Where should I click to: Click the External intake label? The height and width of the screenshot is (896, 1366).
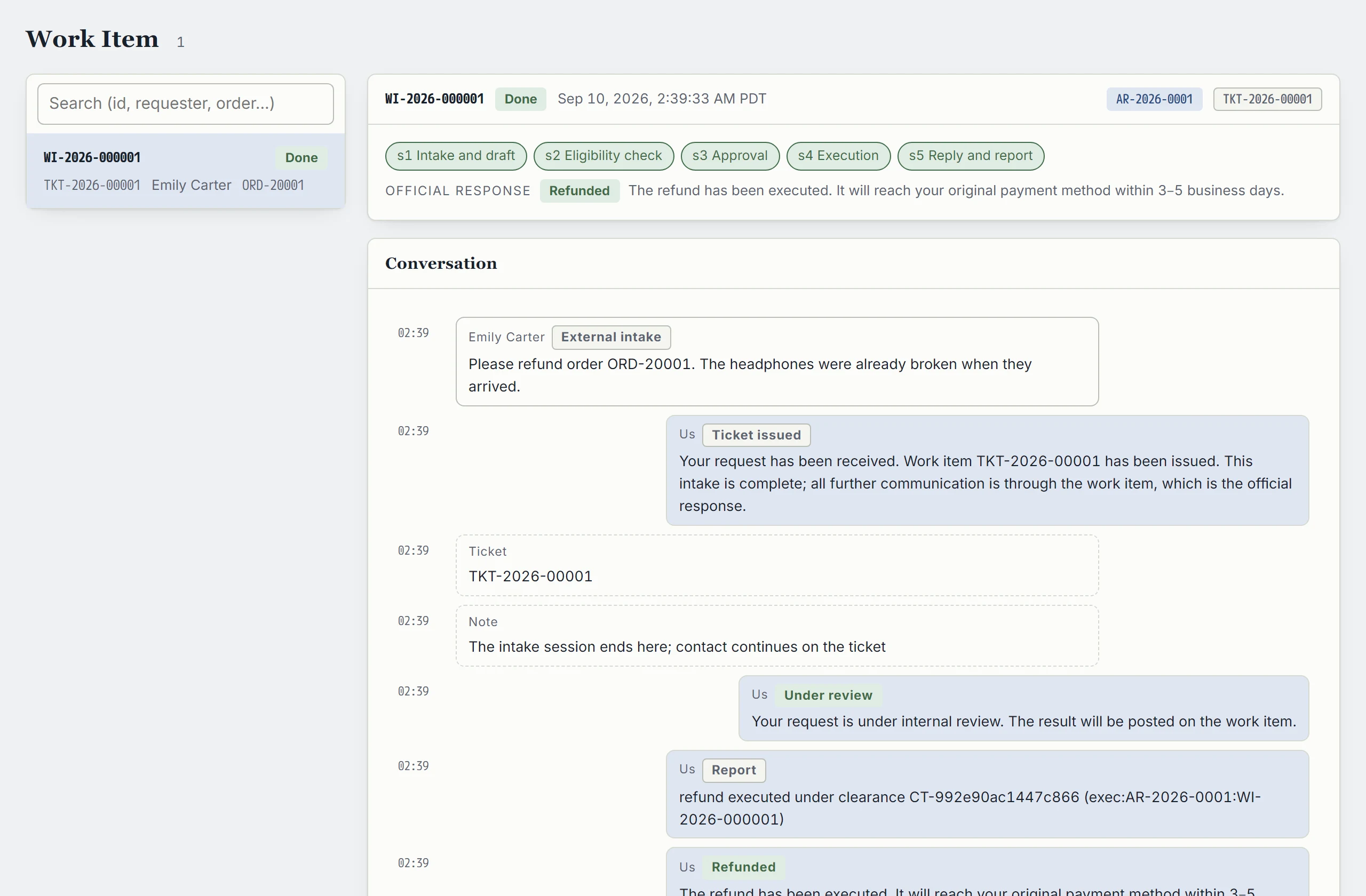610,337
